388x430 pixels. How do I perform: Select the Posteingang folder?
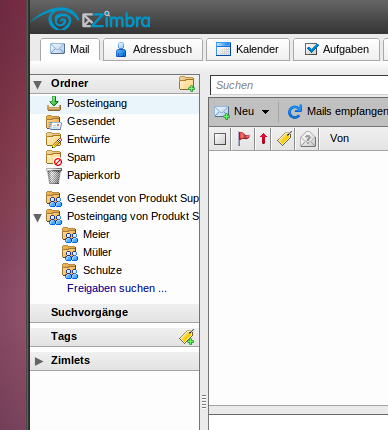[x=114, y=104]
